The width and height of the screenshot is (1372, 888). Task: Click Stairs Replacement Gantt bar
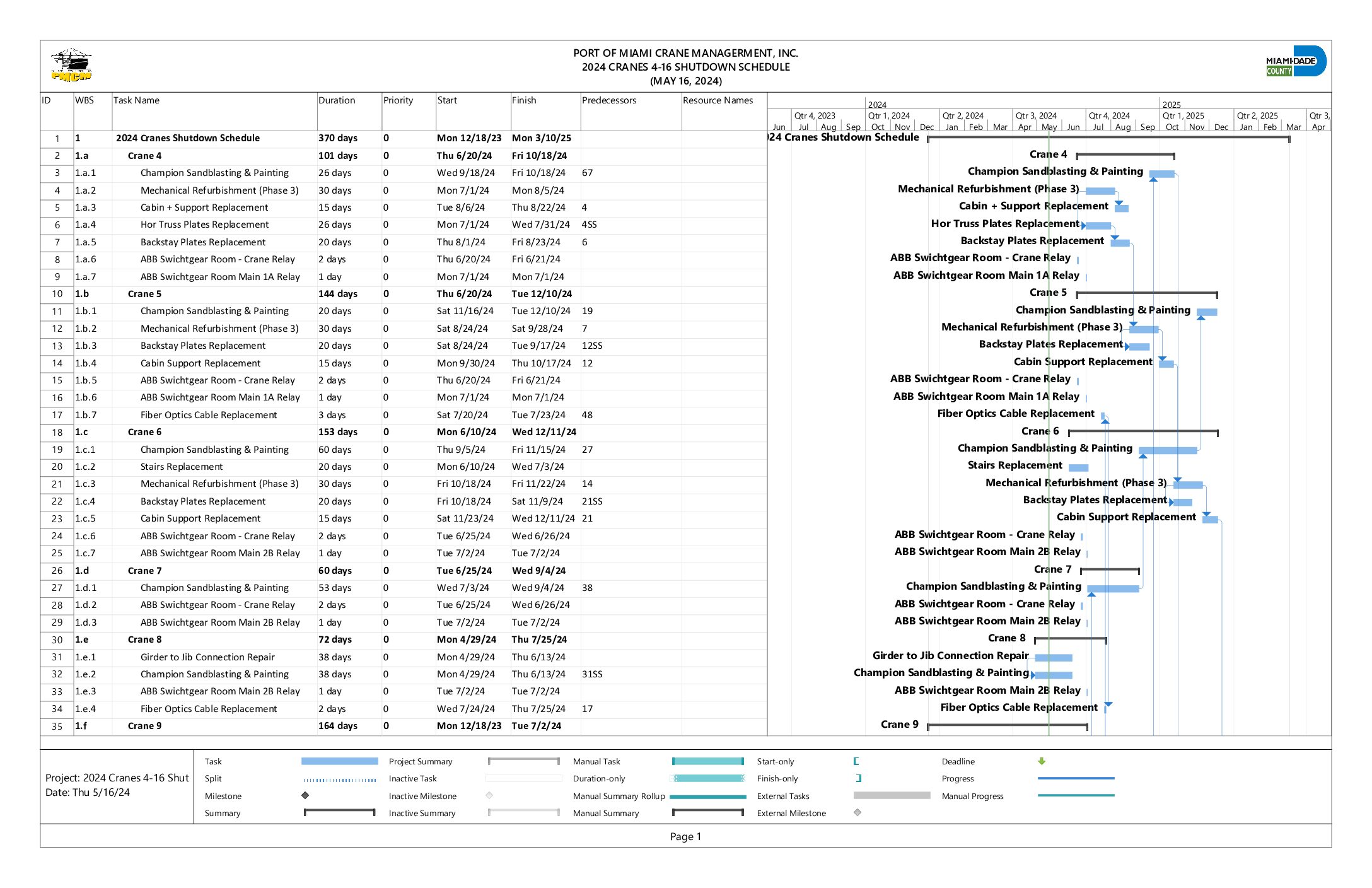(1079, 468)
